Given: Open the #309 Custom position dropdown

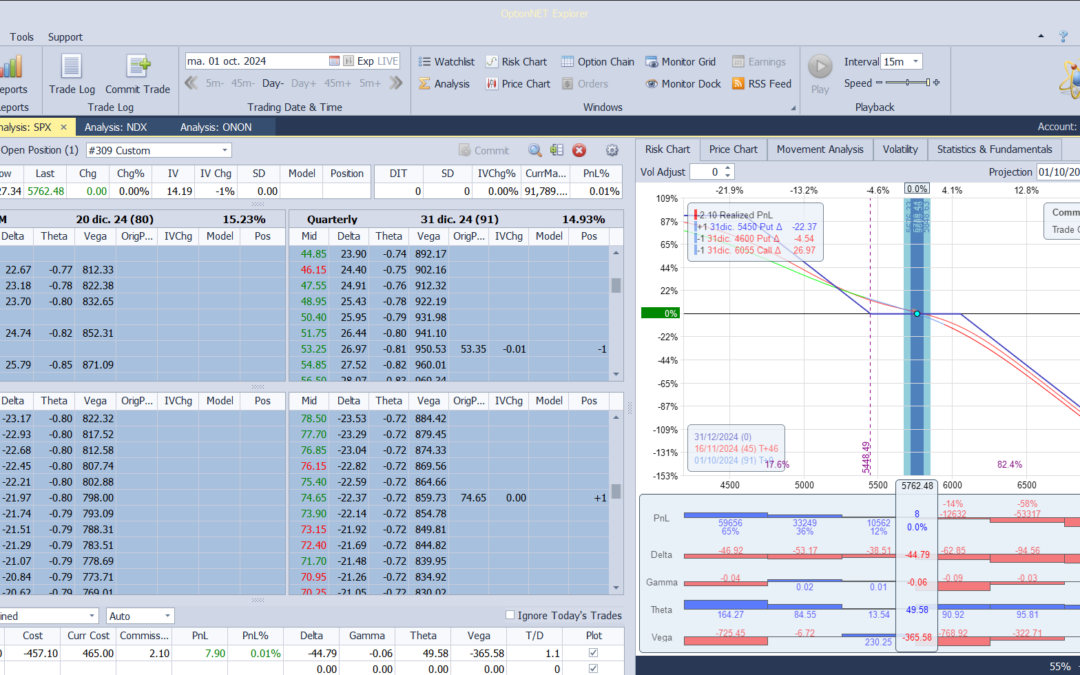Looking at the screenshot, I should (x=225, y=150).
